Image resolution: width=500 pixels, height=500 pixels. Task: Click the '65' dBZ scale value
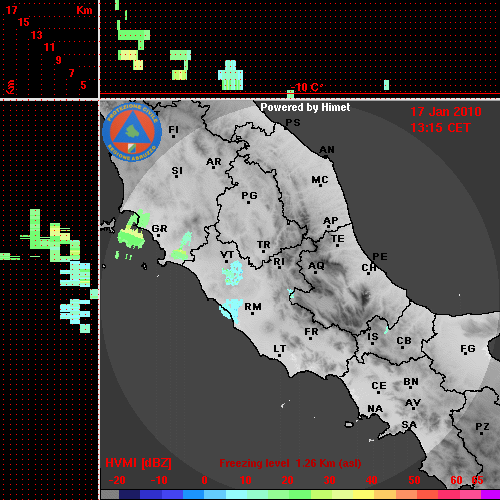coord(477,480)
